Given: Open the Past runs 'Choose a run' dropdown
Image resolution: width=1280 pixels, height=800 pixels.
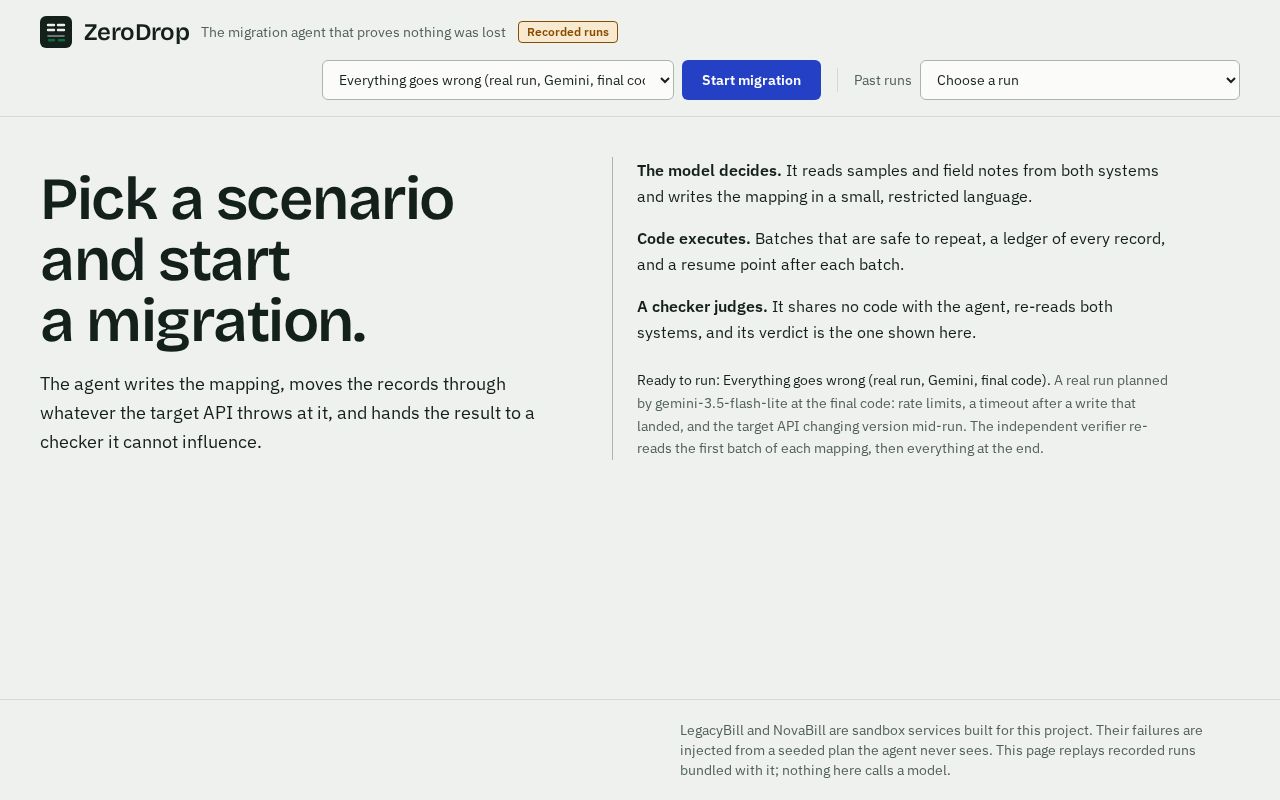Looking at the screenshot, I should (1080, 80).
